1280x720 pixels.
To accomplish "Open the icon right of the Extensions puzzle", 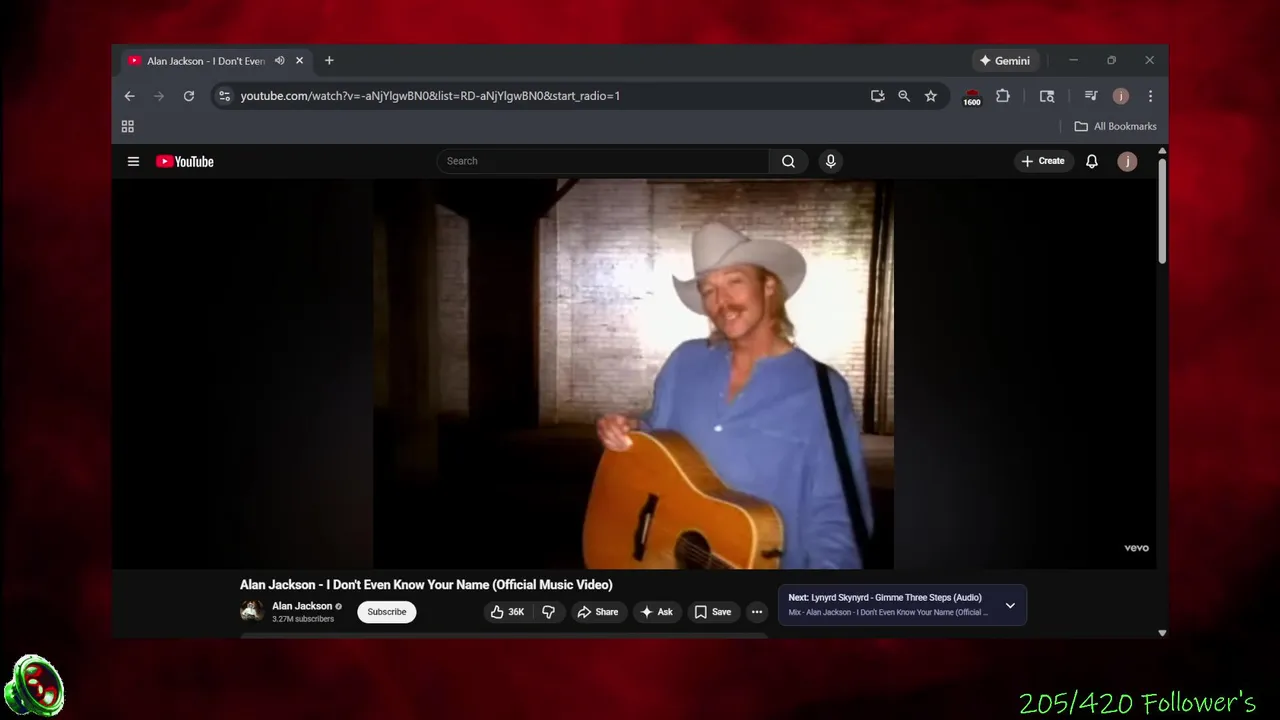I will pos(1047,96).
